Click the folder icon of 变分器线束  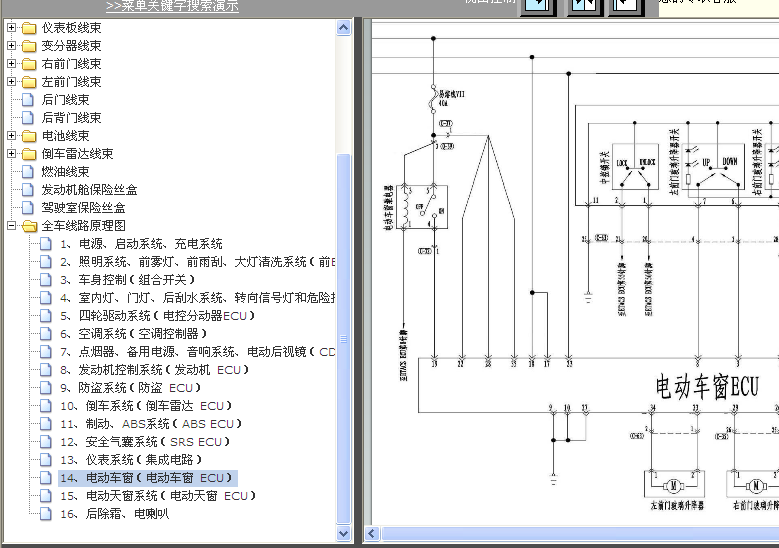click(x=29, y=46)
